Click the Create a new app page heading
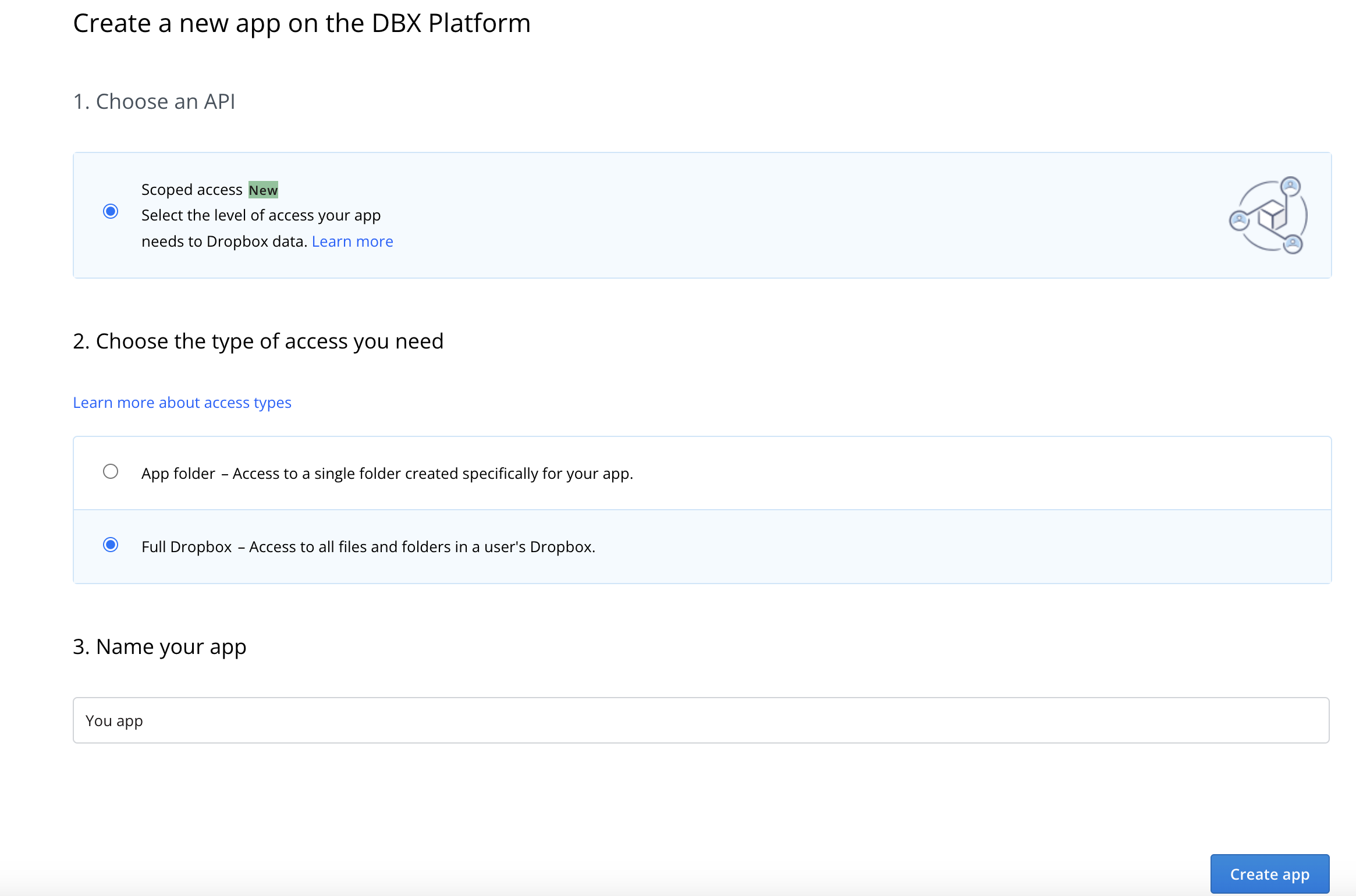Screen dimensions: 1356x896 (x=302, y=24)
